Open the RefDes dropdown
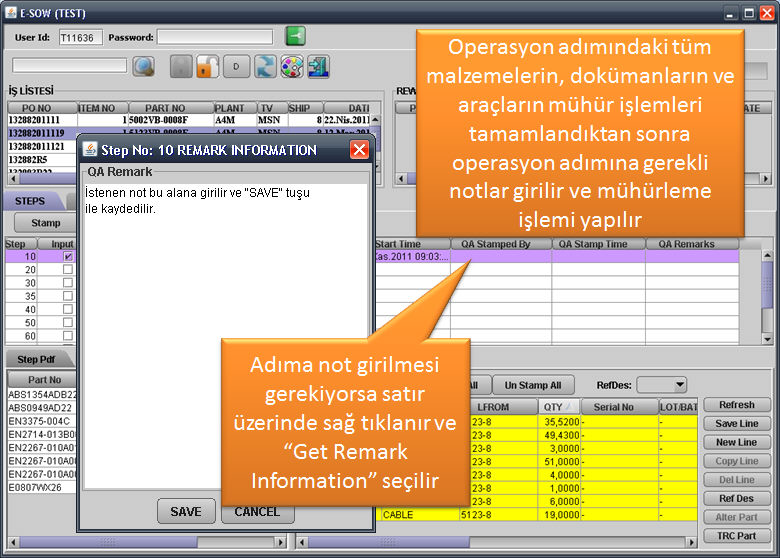Image resolution: width=780 pixels, height=558 pixels. tap(662, 384)
